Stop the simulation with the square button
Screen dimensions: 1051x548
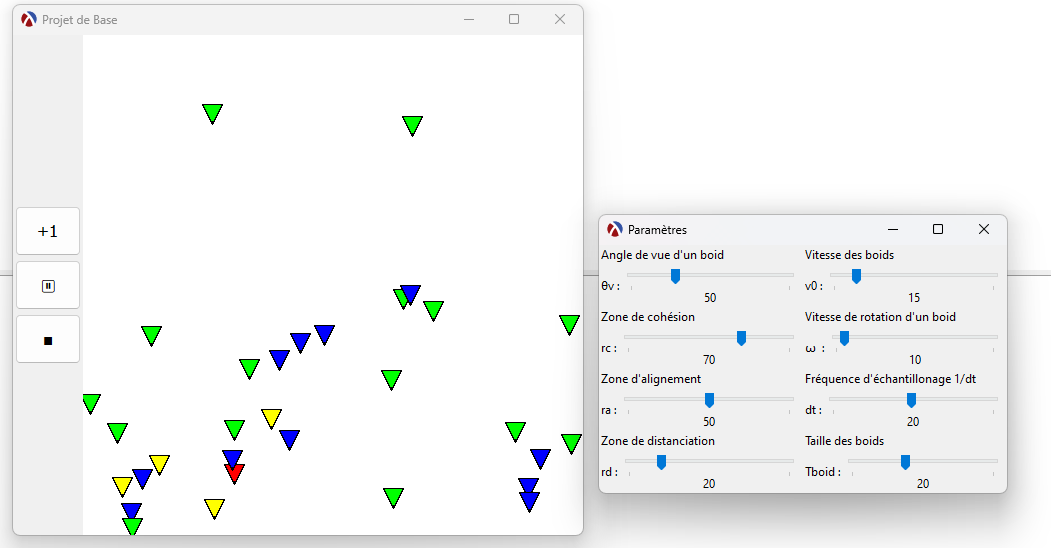coord(48,340)
